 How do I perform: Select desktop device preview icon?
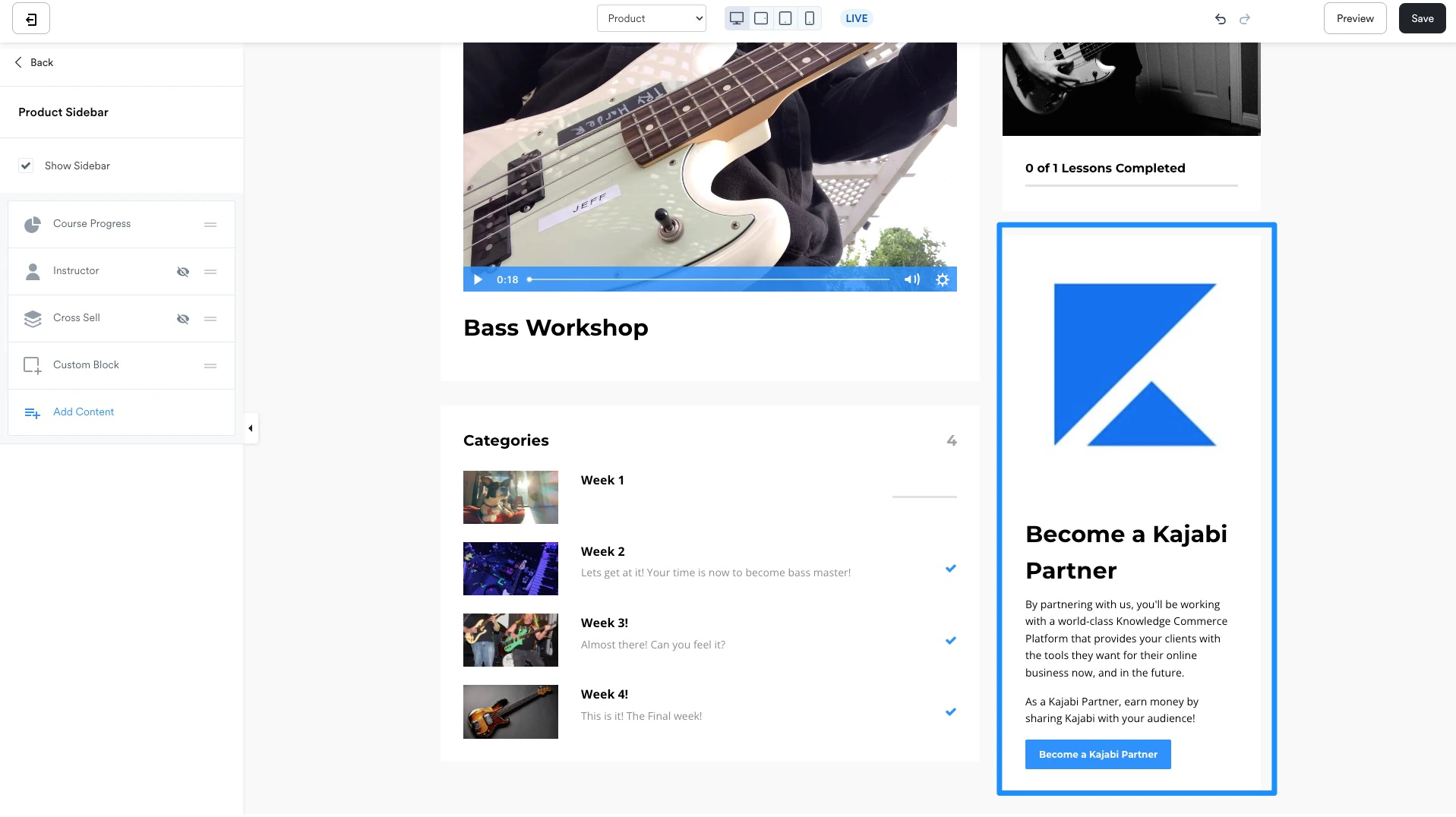[737, 18]
